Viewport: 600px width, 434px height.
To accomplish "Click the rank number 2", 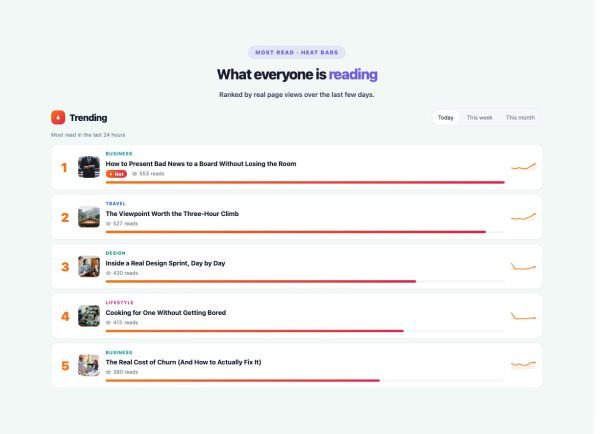I will tap(65, 217).
